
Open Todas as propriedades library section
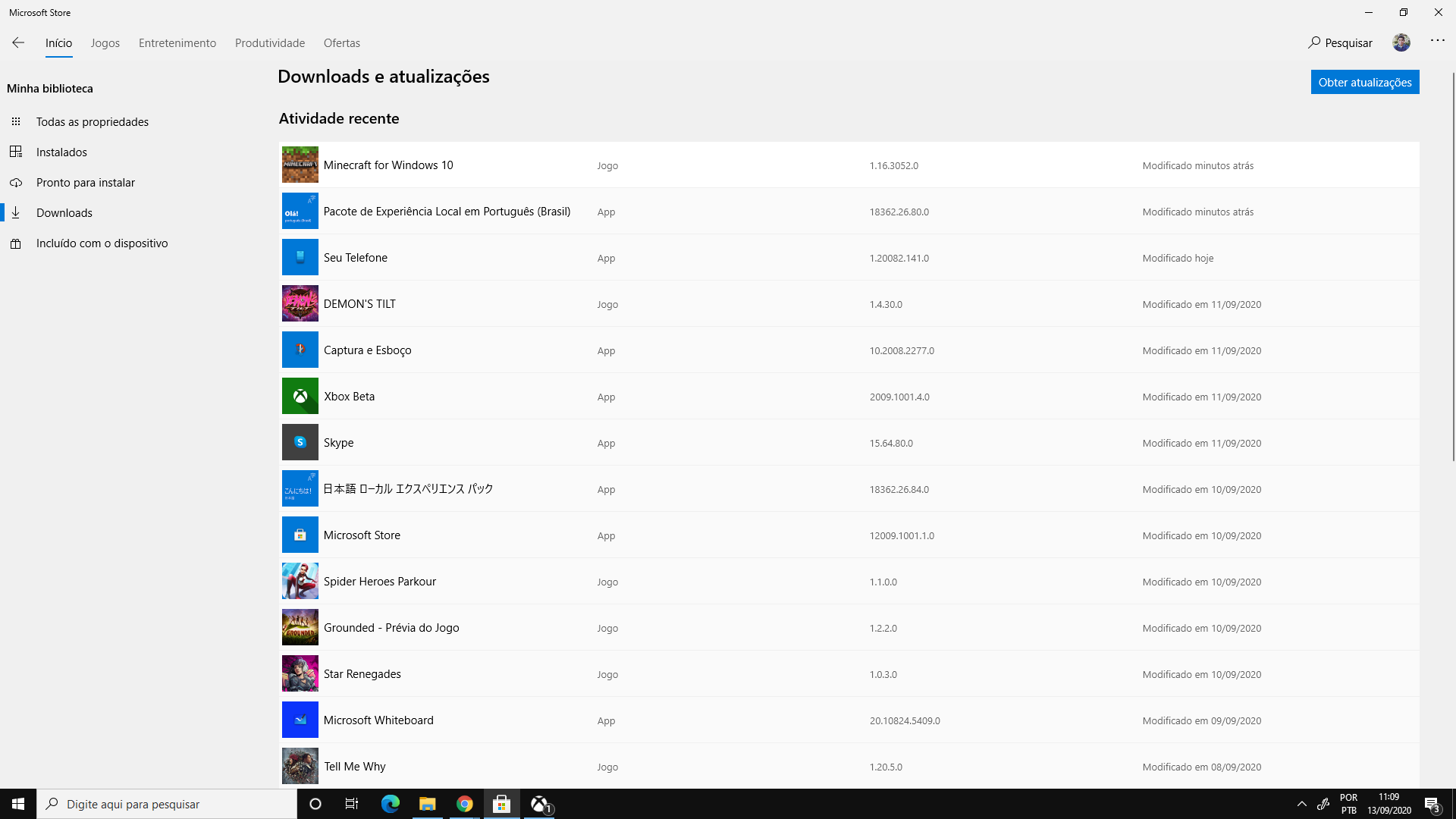point(92,121)
